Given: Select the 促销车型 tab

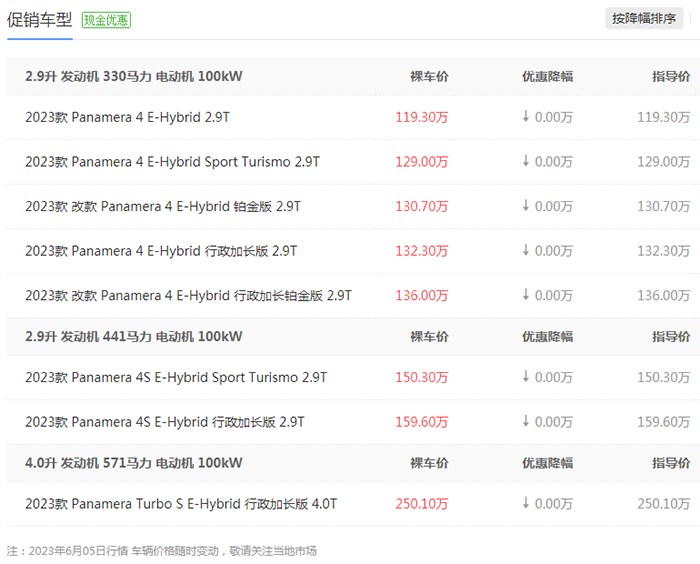Looking at the screenshot, I should (39, 20).
